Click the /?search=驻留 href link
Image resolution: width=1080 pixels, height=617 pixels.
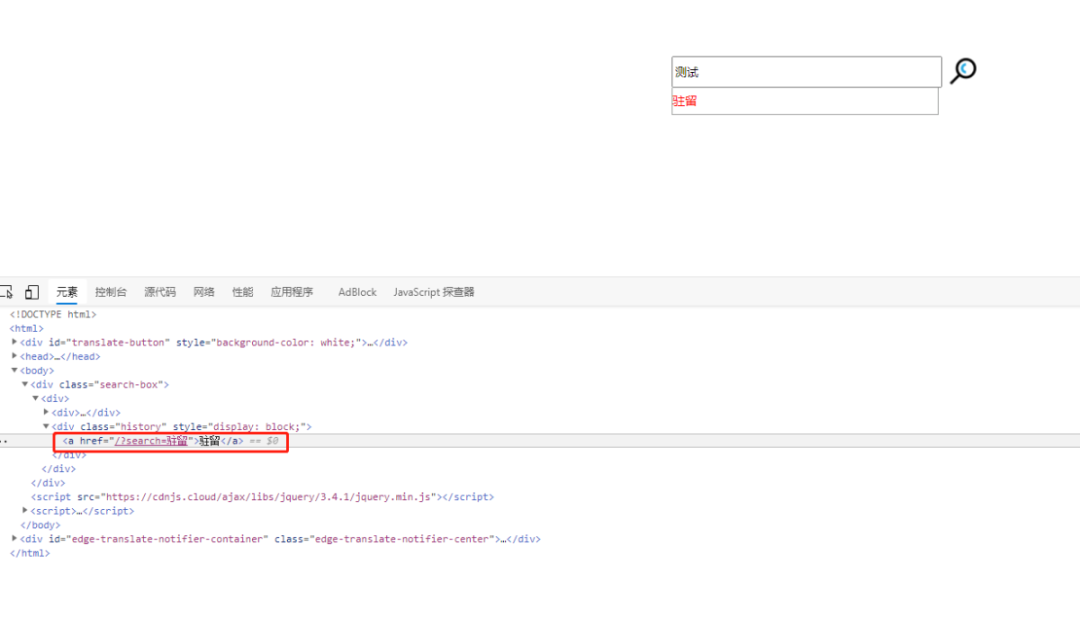pyautogui.click(x=151, y=441)
